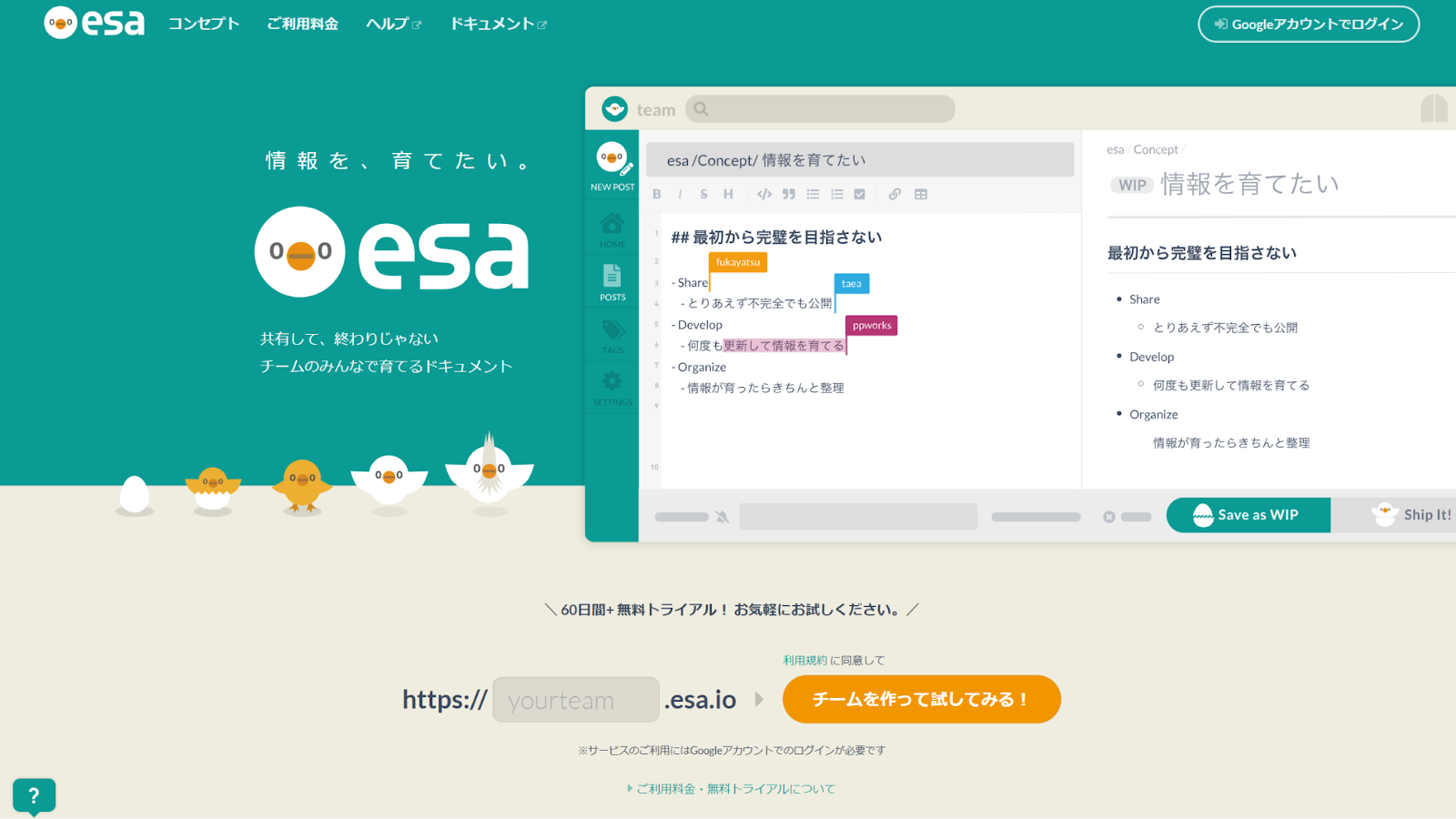The image size is (1456, 819).
Task: Open POSTS document icon in sidebar
Action: coord(612,282)
